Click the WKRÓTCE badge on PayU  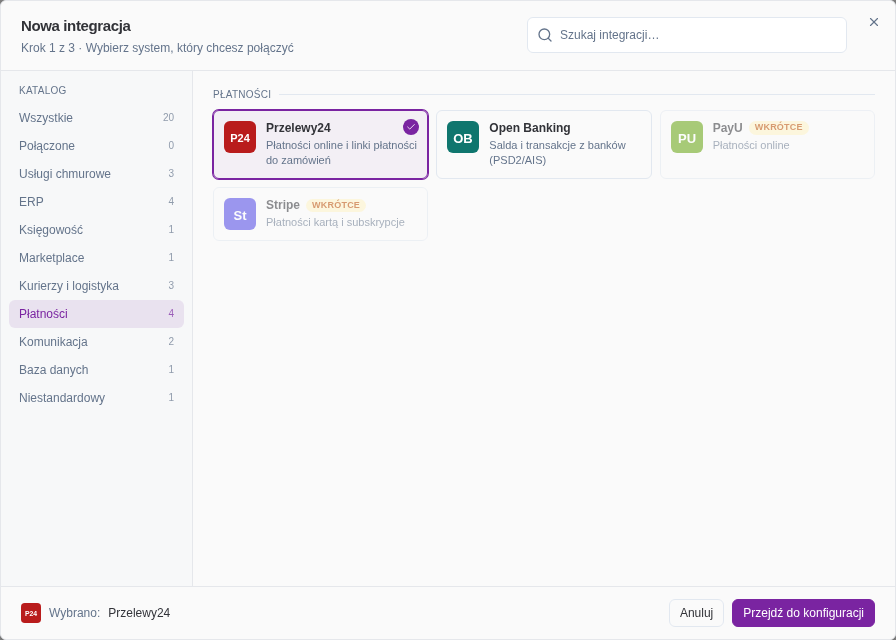click(x=778, y=127)
